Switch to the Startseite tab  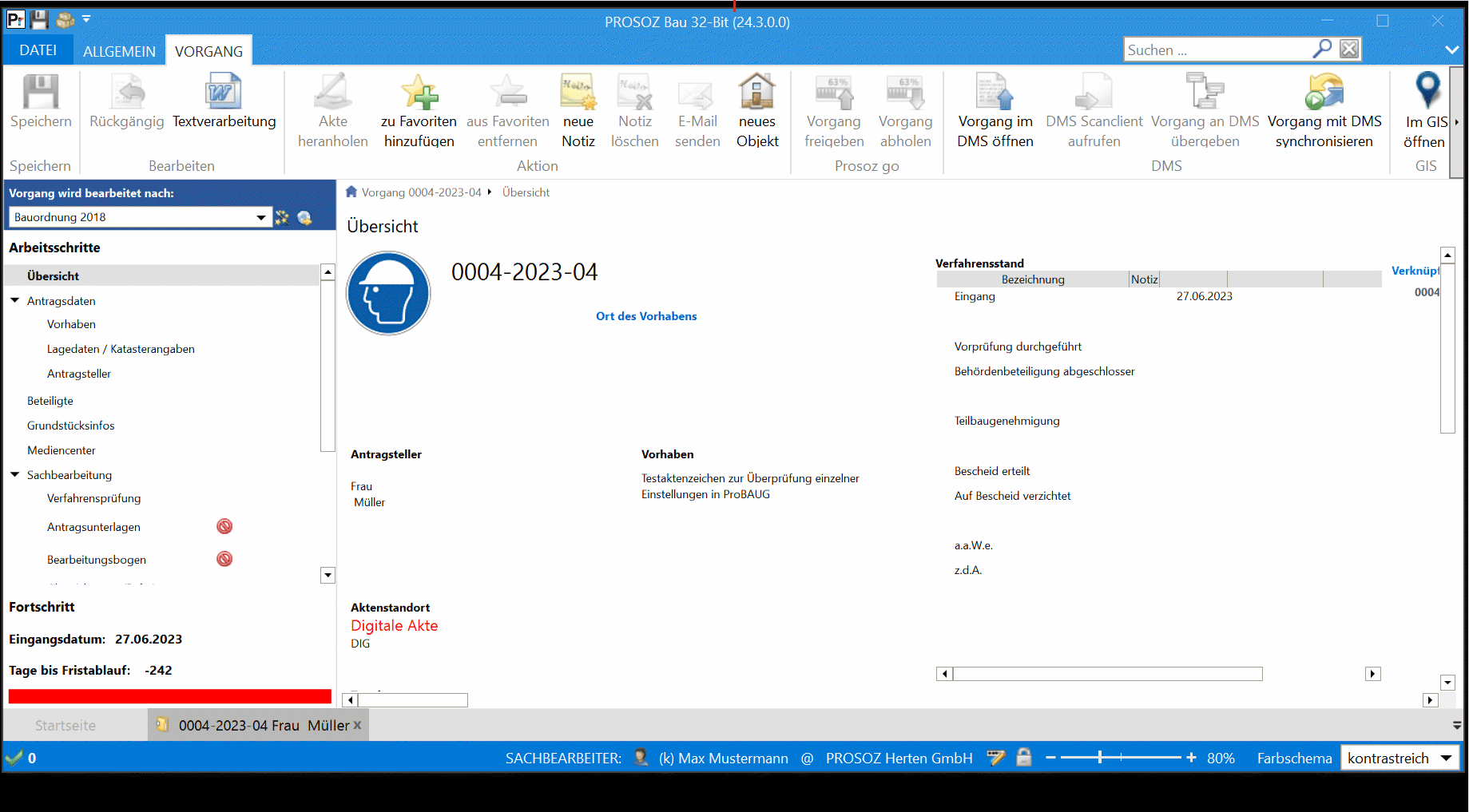[66, 726]
